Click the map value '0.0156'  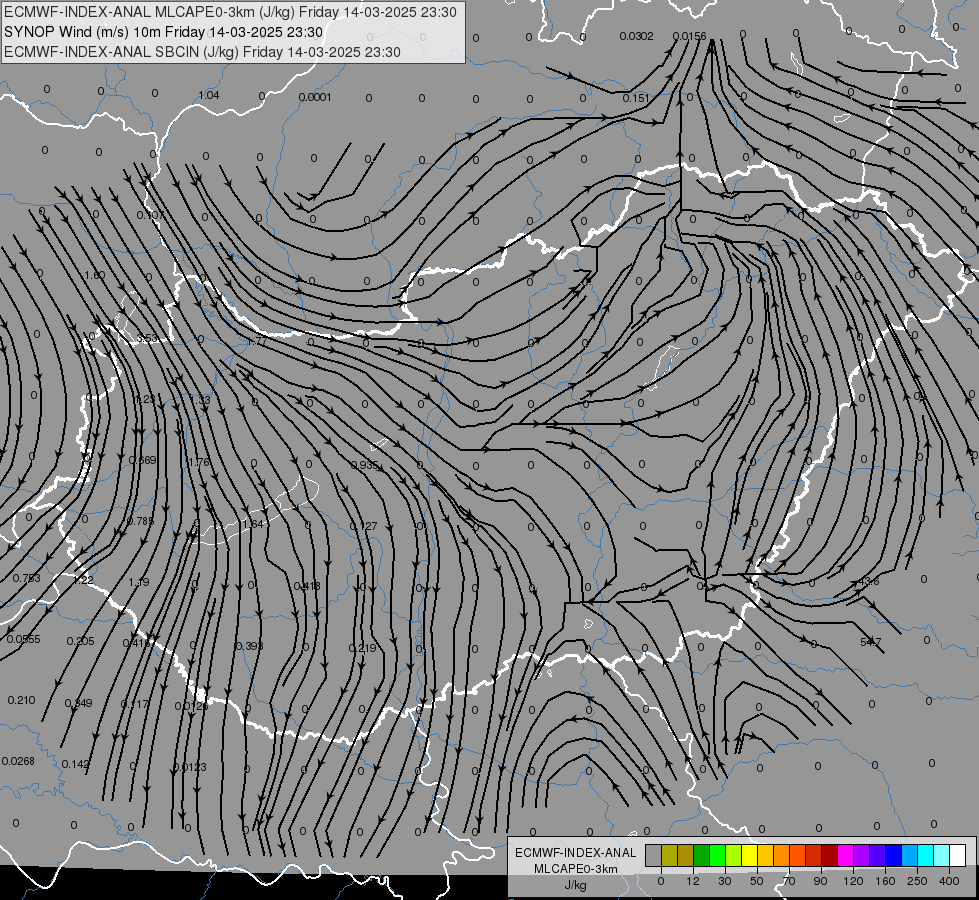click(x=689, y=36)
